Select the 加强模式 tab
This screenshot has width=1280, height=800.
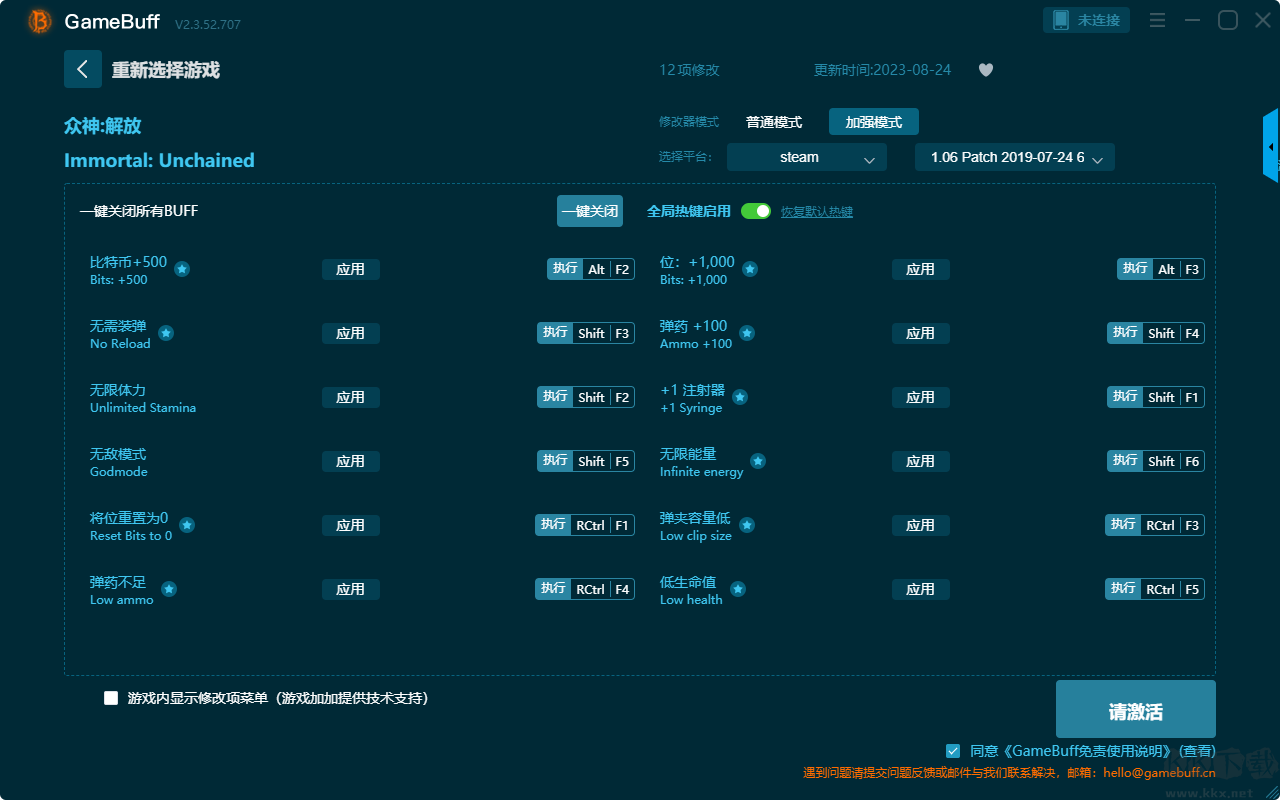point(874,122)
